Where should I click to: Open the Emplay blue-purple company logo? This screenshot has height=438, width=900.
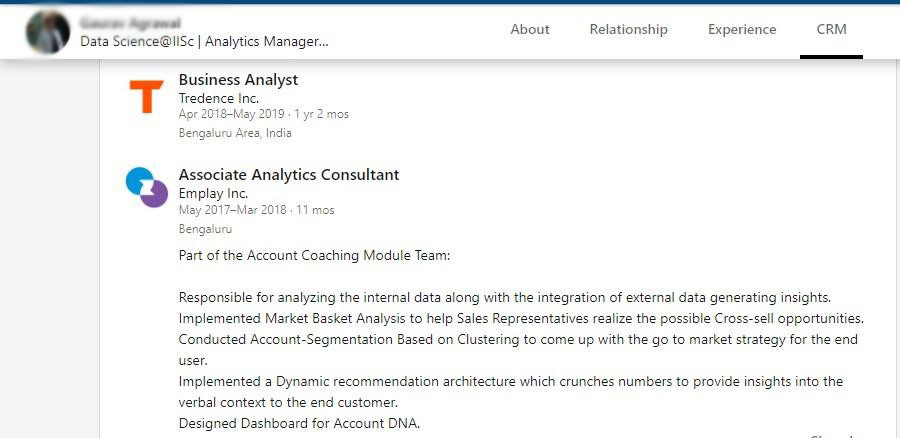146,187
